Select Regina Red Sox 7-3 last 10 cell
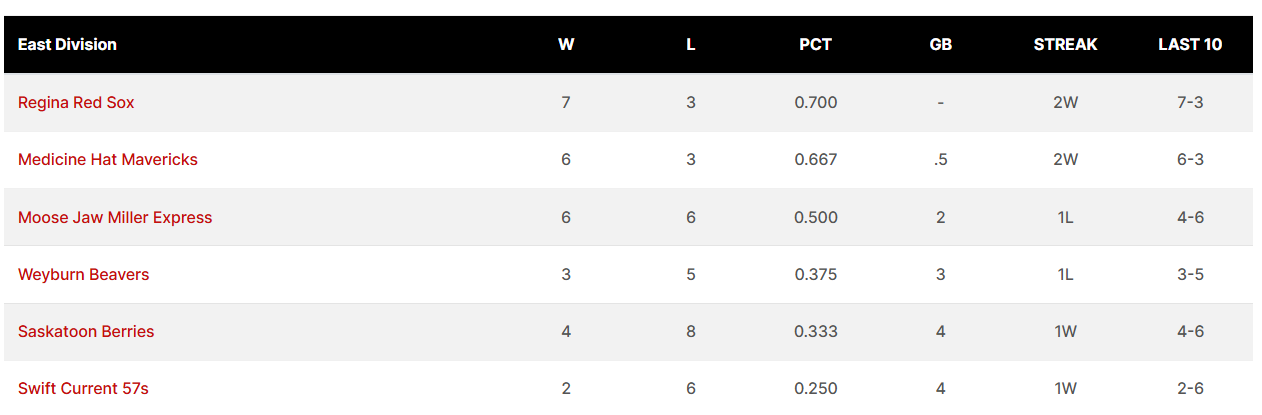1262x415 pixels. point(1190,102)
